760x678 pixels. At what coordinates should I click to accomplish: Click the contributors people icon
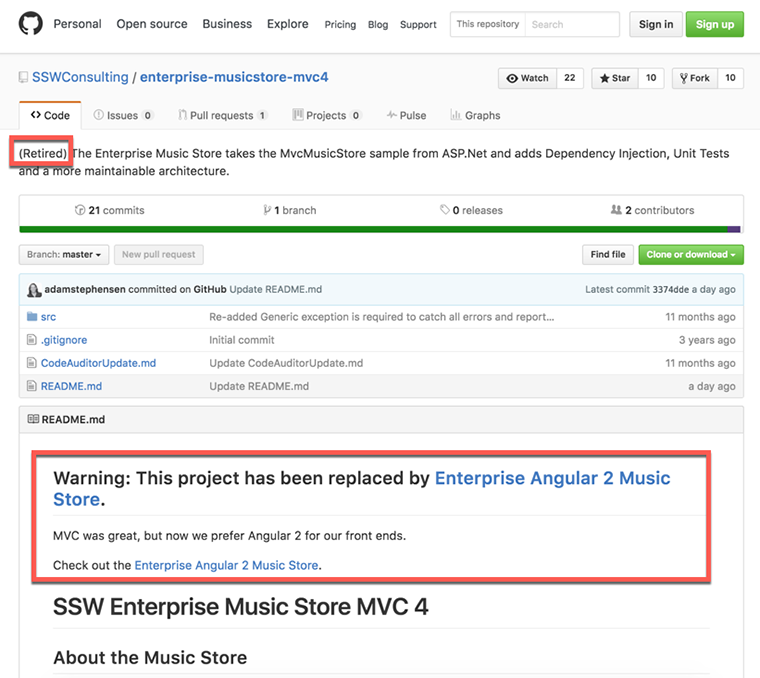(x=616, y=210)
